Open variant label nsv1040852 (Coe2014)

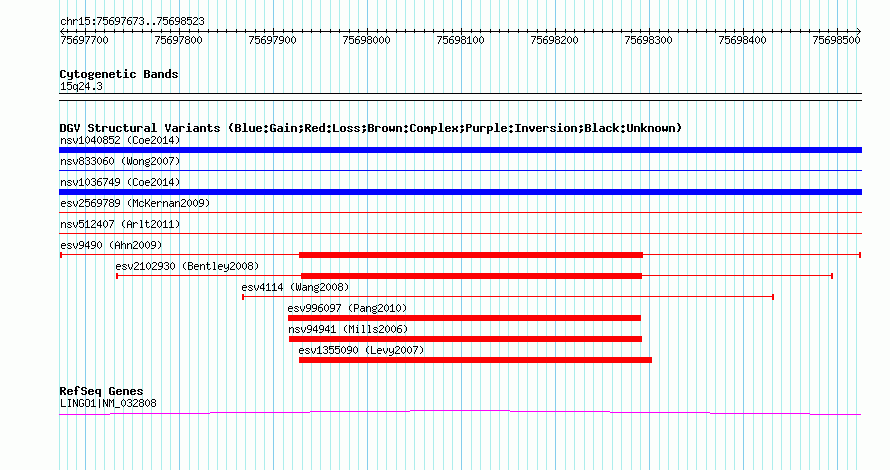pyautogui.click(x=120, y=140)
